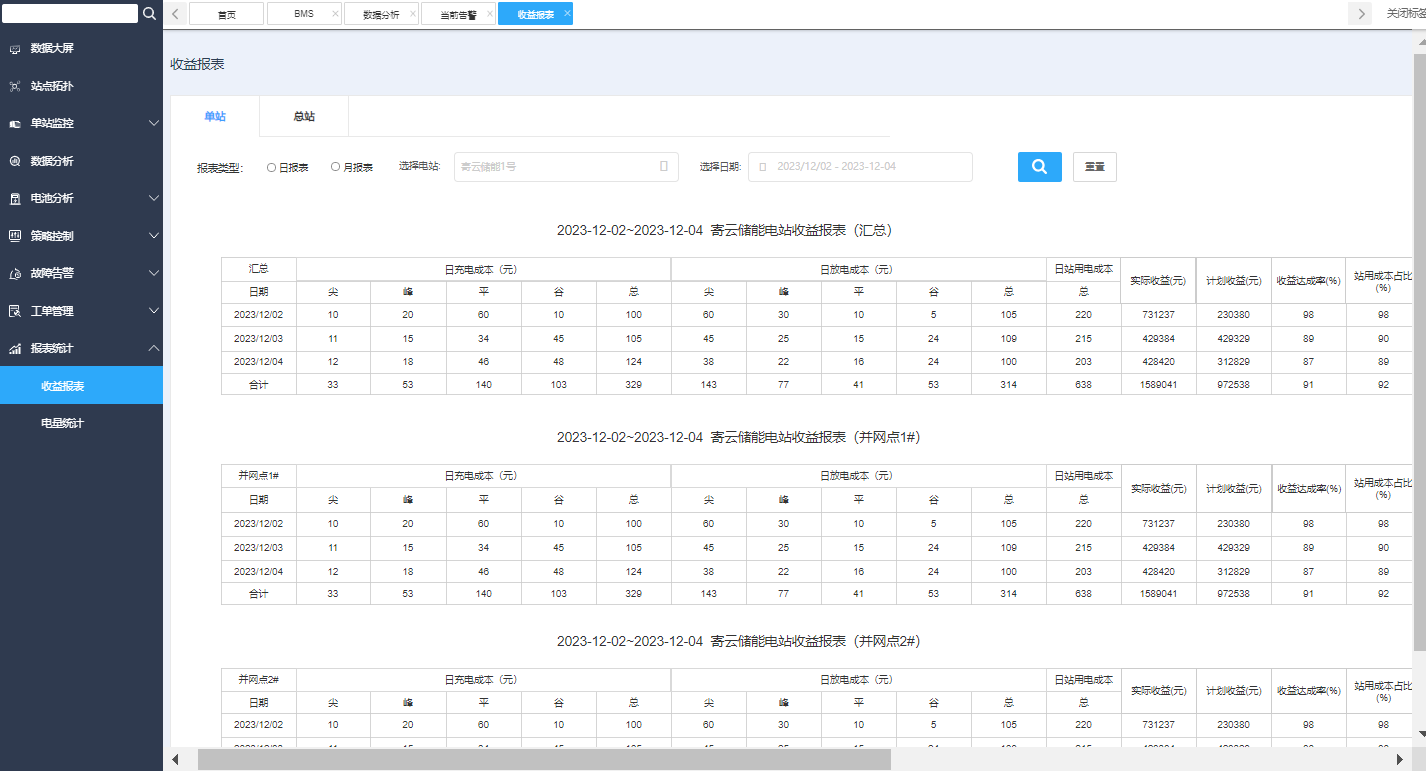
Task: Click the 报表类型 label
Action: point(220,168)
